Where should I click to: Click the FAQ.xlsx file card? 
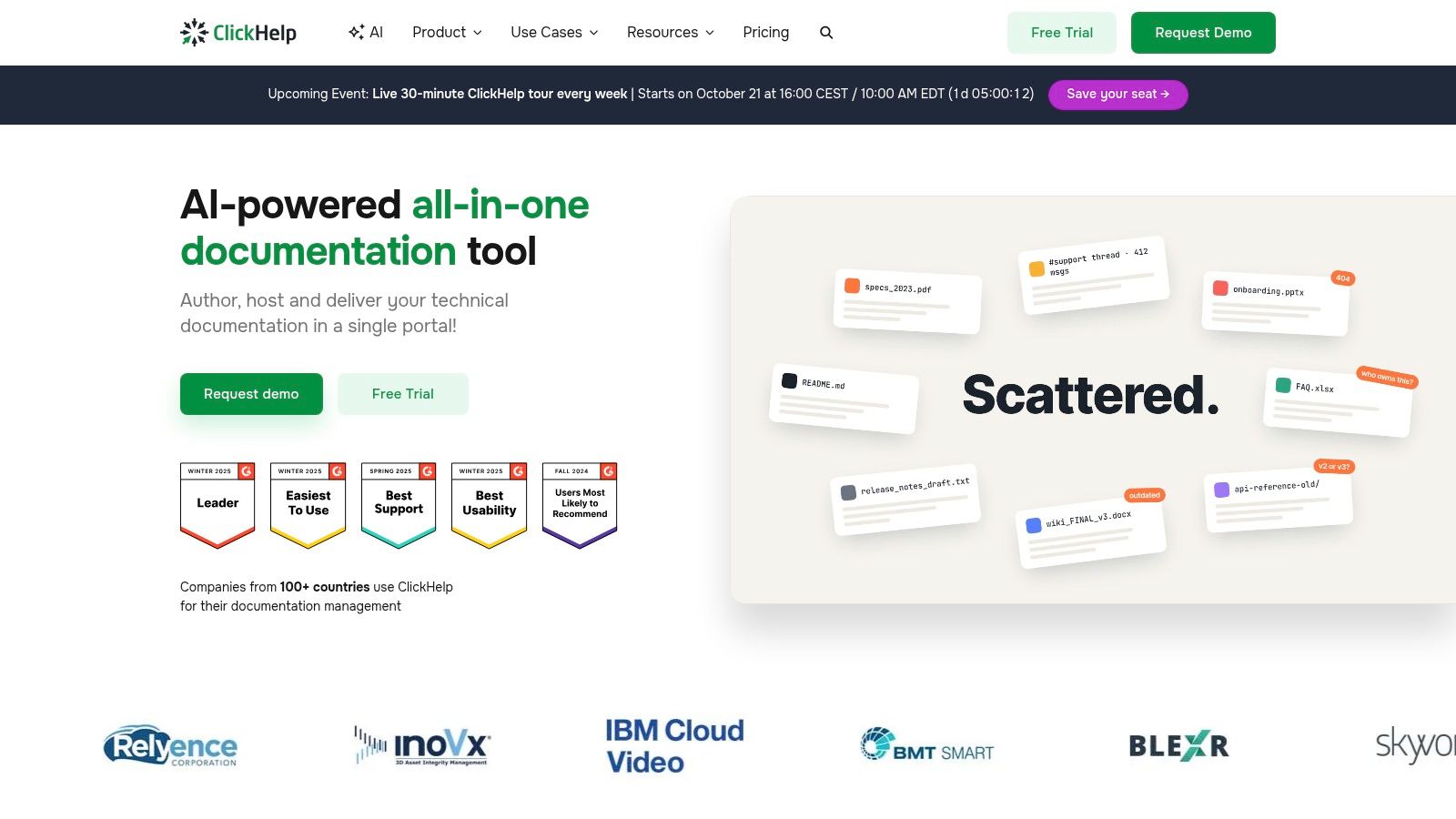click(1338, 401)
